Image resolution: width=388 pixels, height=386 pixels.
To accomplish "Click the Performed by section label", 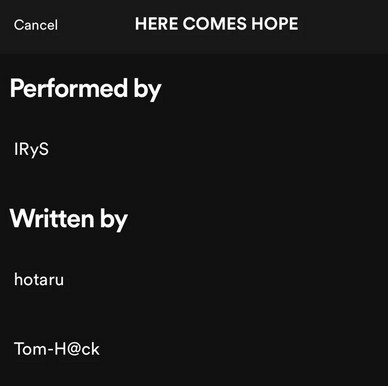I will point(86,89).
